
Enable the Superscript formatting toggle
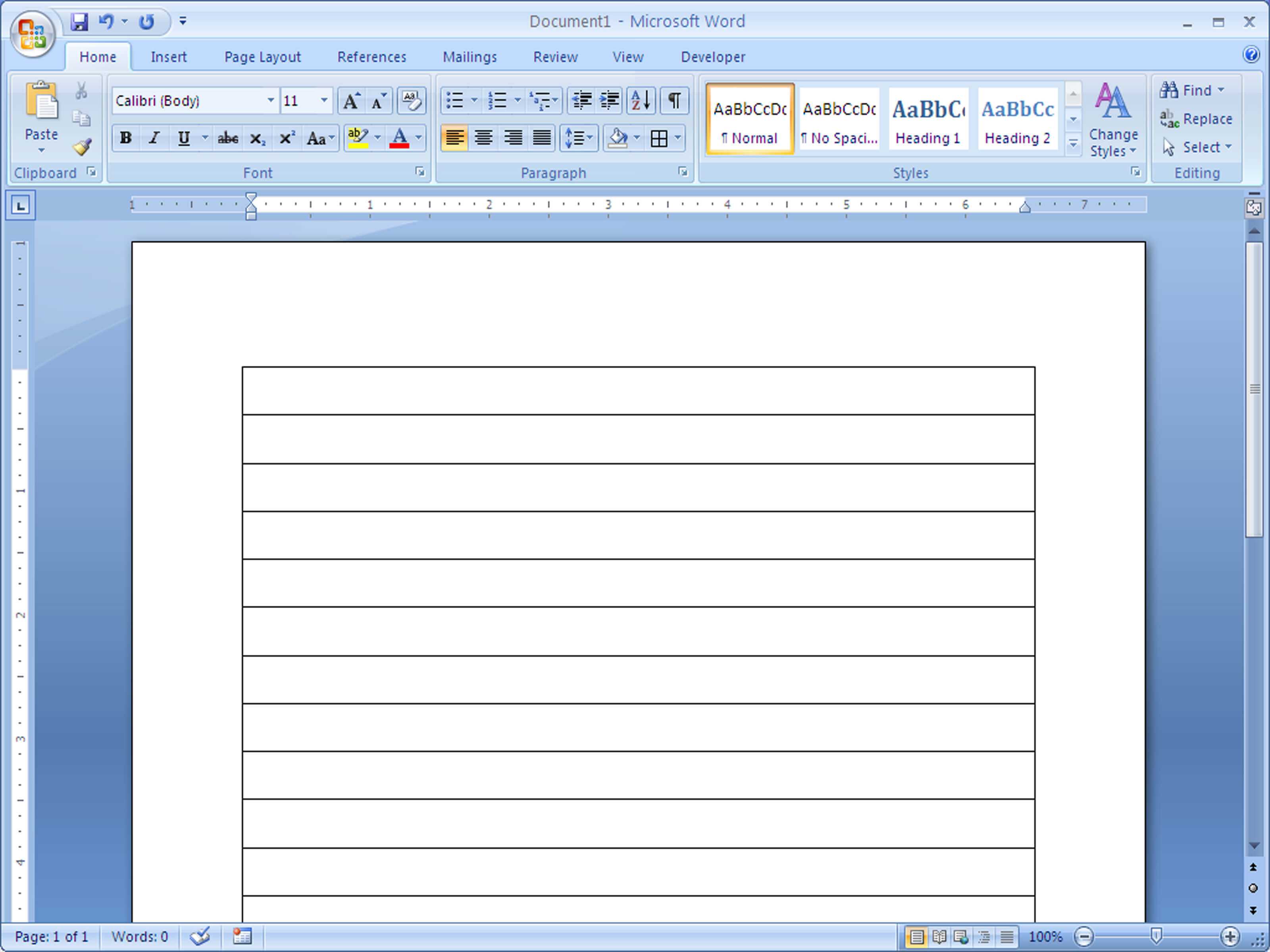pyautogui.click(x=287, y=137)
